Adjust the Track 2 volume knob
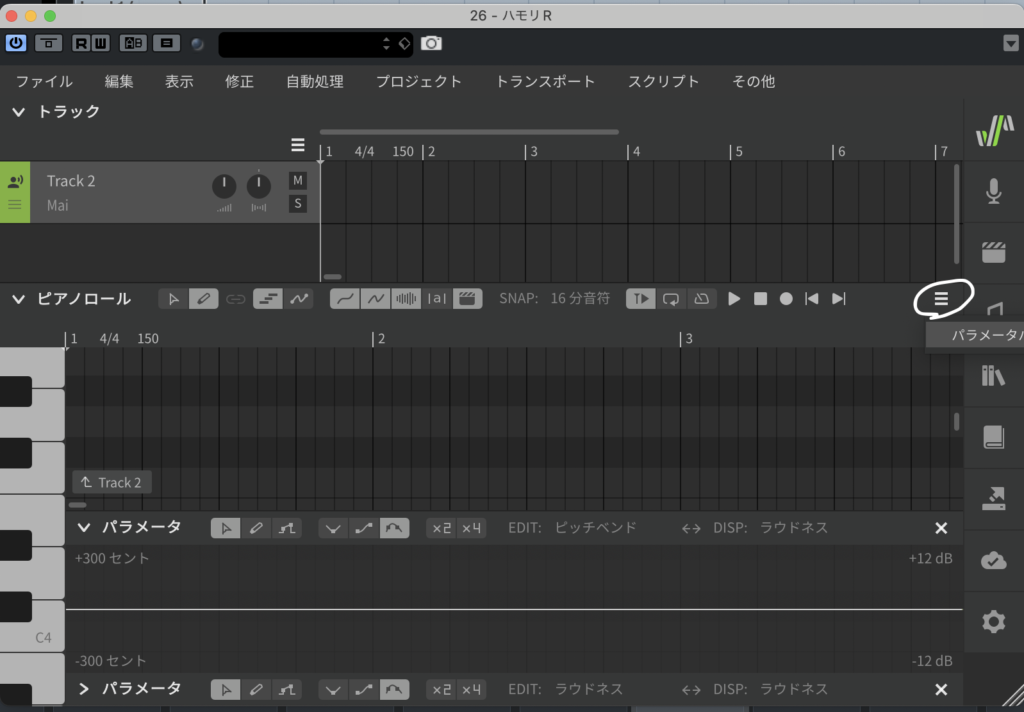 [x=224, y=187]
